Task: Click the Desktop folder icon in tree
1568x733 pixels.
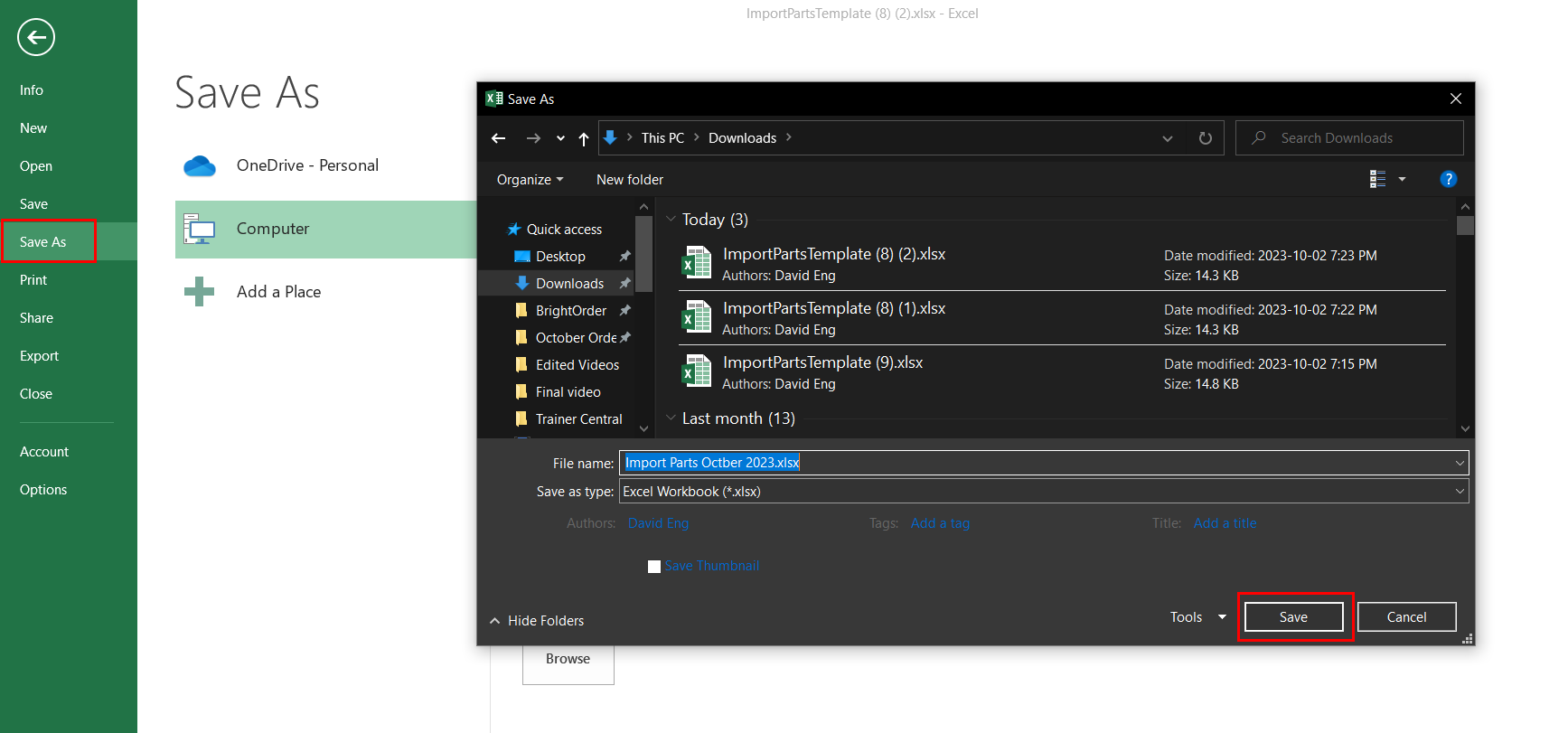Action: (x=521, y=257)
